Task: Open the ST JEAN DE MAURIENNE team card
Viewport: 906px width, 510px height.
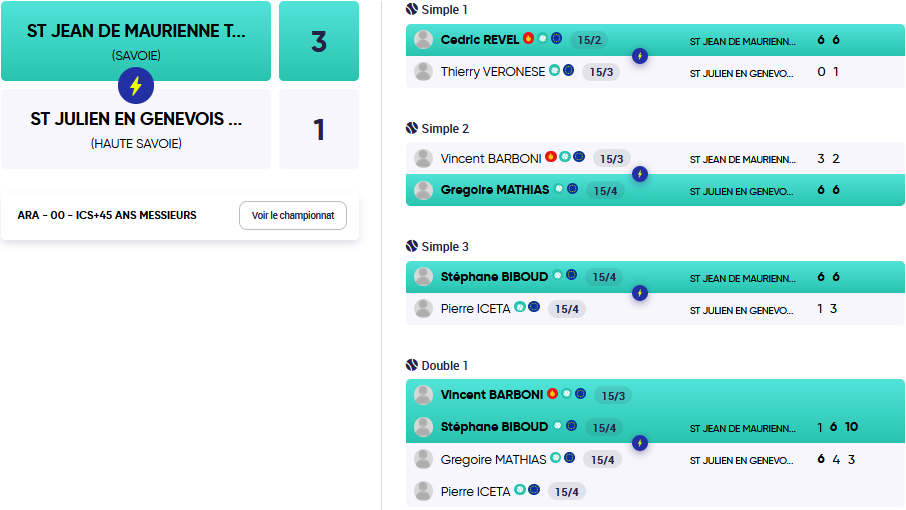Action: click(x=136, y=41)
